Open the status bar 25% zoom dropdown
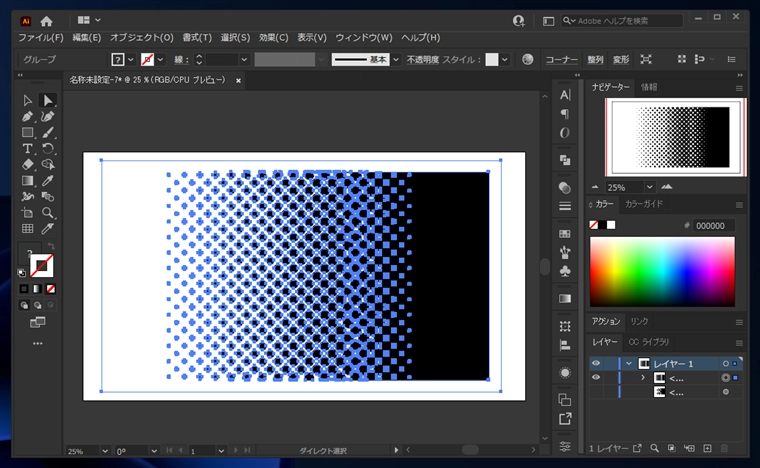 pos(105,451)
